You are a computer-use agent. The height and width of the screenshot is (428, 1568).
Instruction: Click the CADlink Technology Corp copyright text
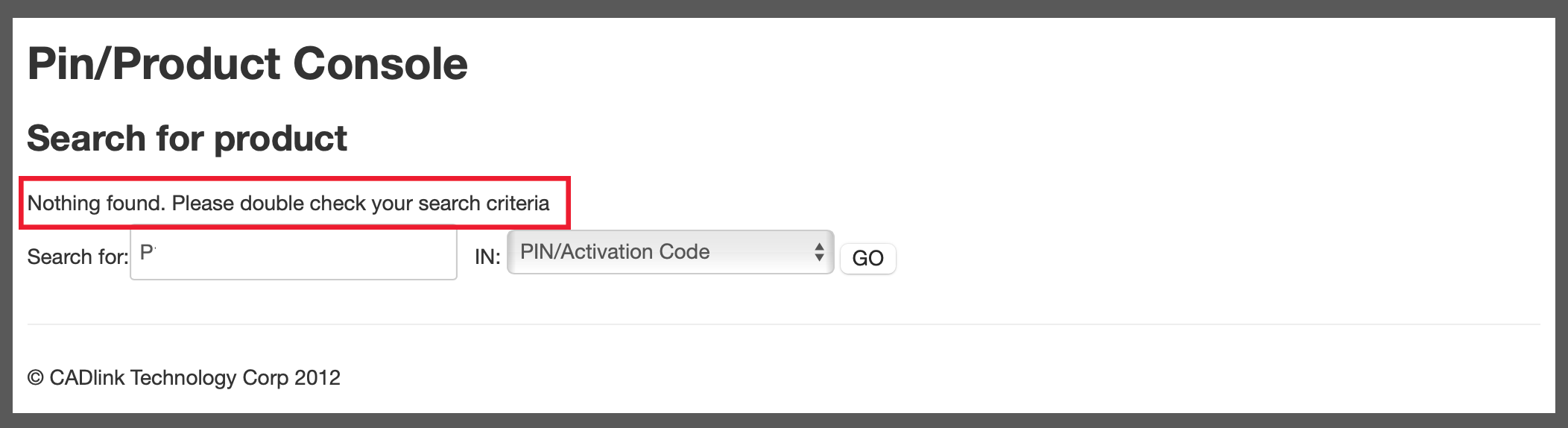(x=183, y=377)
